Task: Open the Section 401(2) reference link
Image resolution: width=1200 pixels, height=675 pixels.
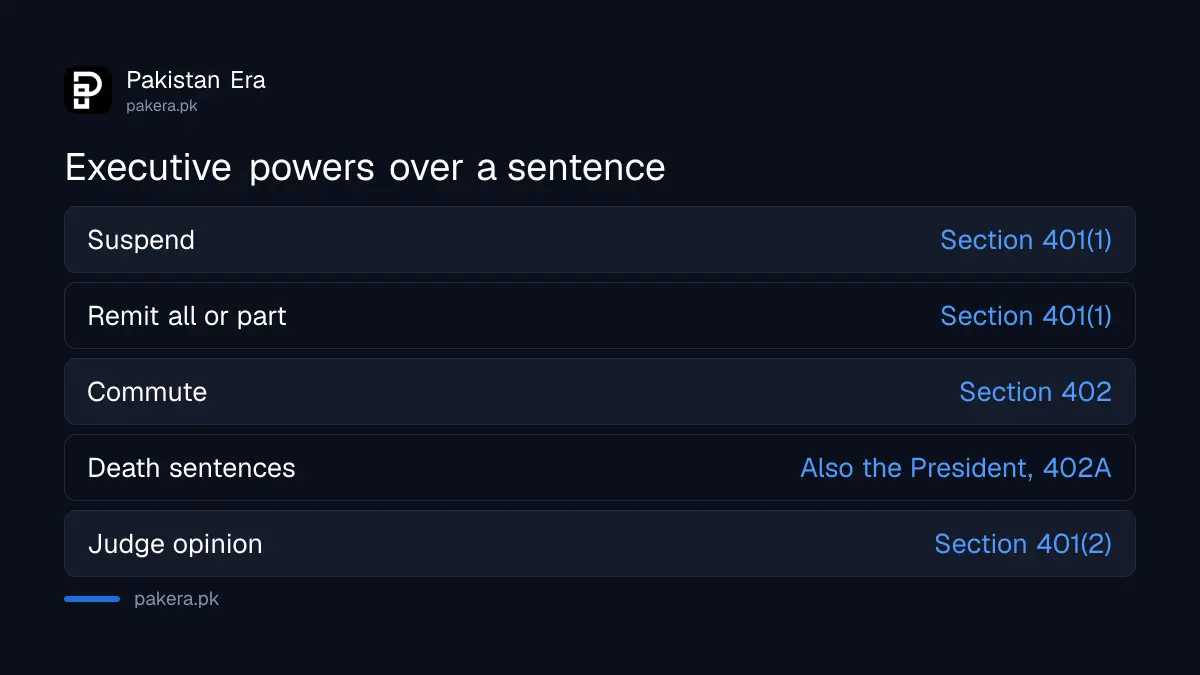Action: (1023, 544)
